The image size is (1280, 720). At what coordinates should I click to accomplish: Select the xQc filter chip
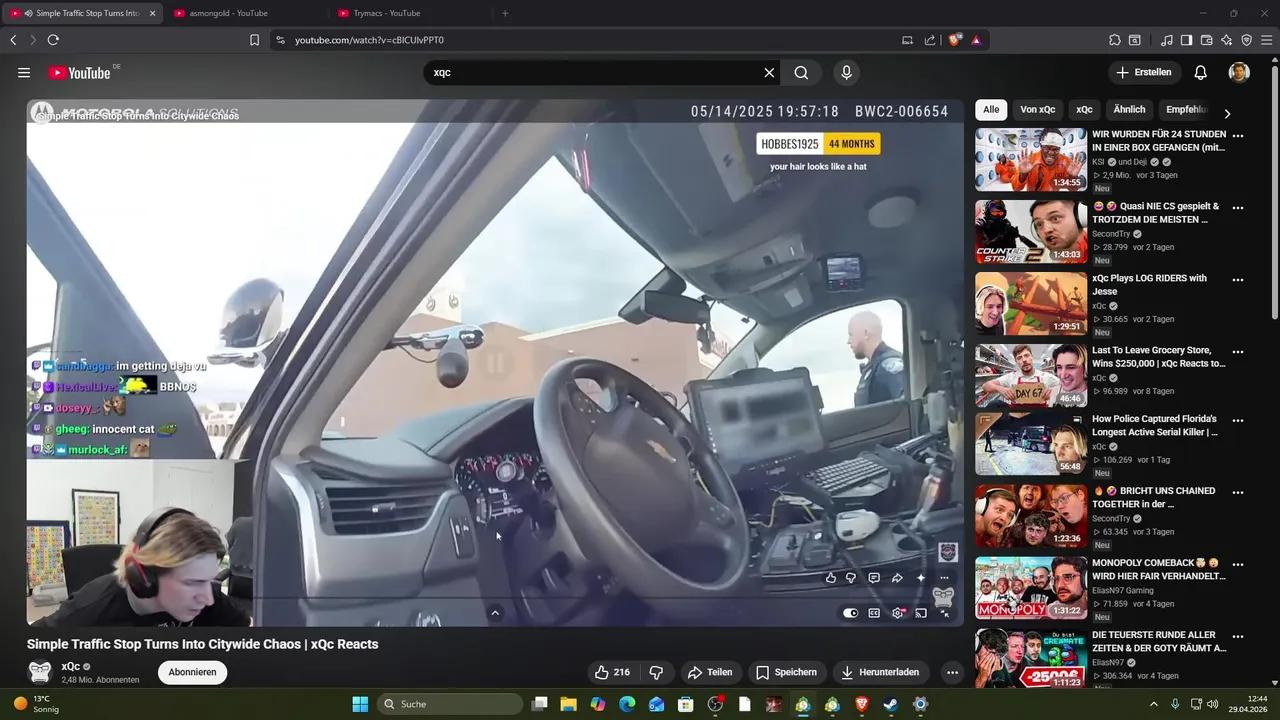pos(1084,110)
